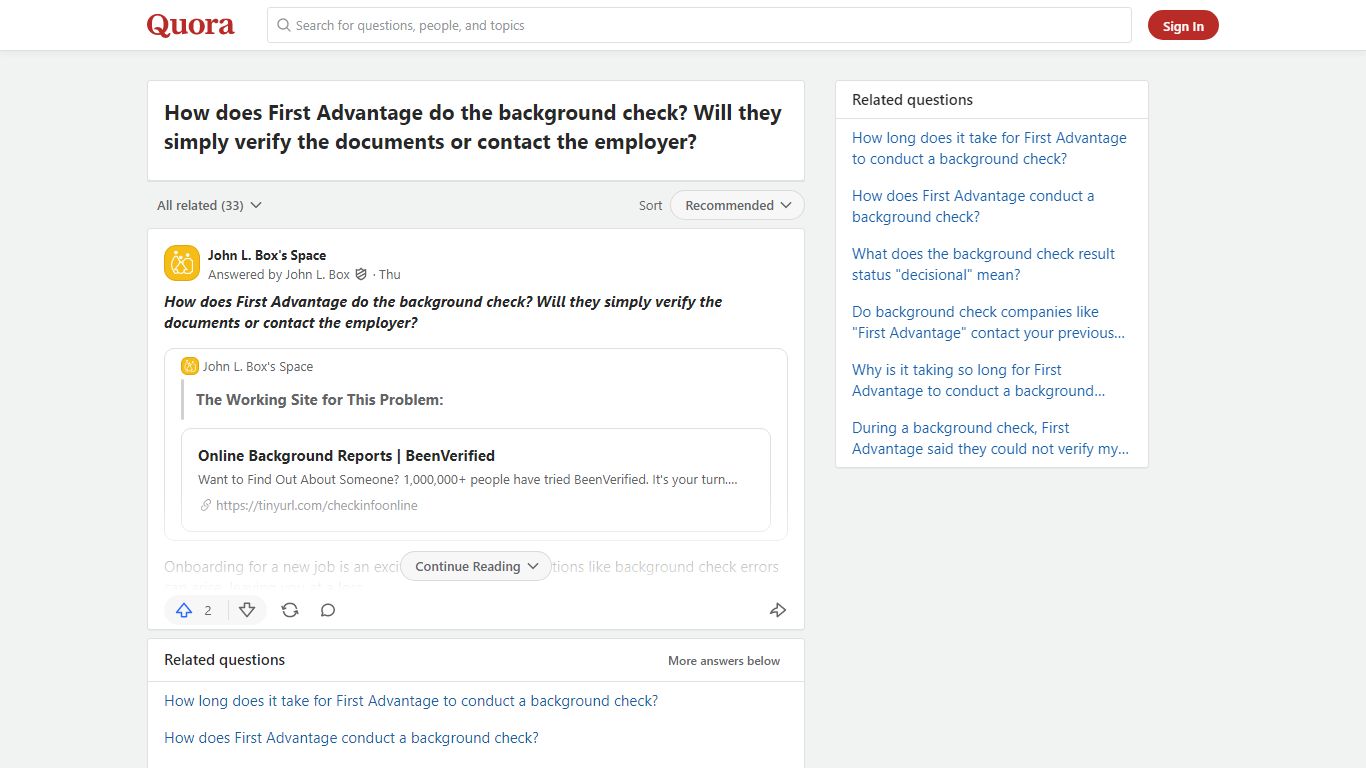This screenshot has height=768, width=1366.
Task: Open the Recommended sort dropdown
Action: click(738, 205)
